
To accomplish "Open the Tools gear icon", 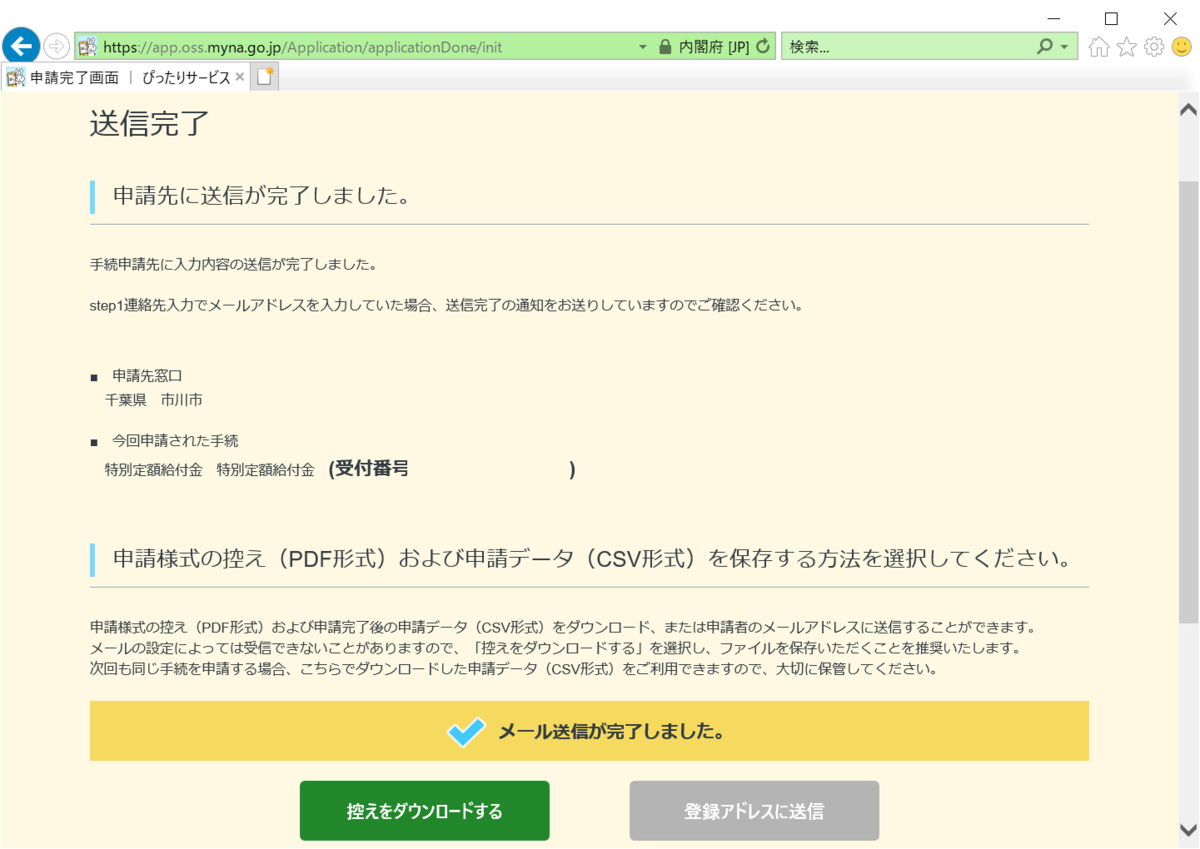I will [x=1154, y=46].
